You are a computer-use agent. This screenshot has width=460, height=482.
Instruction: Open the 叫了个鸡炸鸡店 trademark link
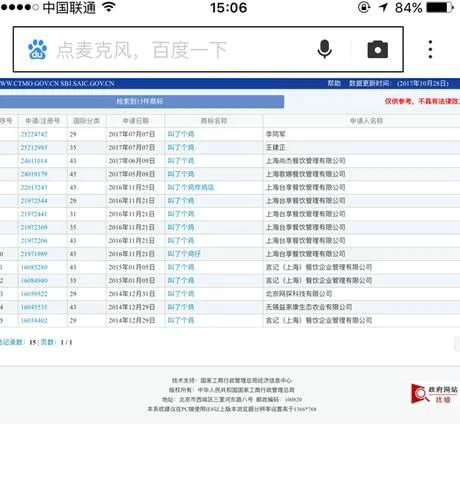pyautogui.click(x=191, y=187)
